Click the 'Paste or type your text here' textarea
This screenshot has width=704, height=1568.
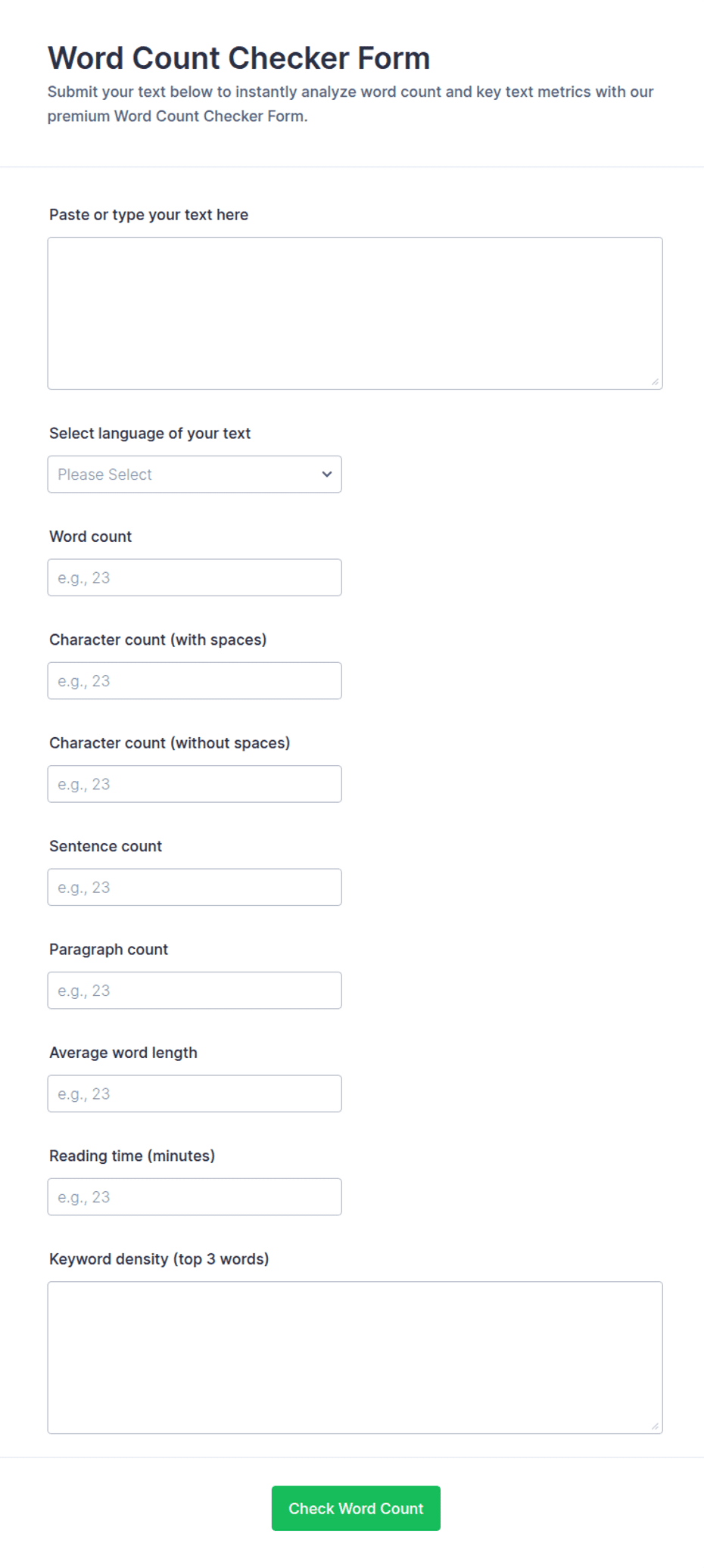[355, 313]
